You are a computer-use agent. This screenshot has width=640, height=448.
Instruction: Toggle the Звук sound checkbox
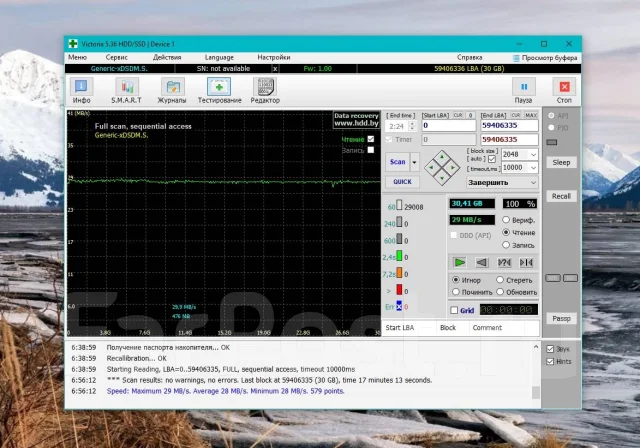550,349
